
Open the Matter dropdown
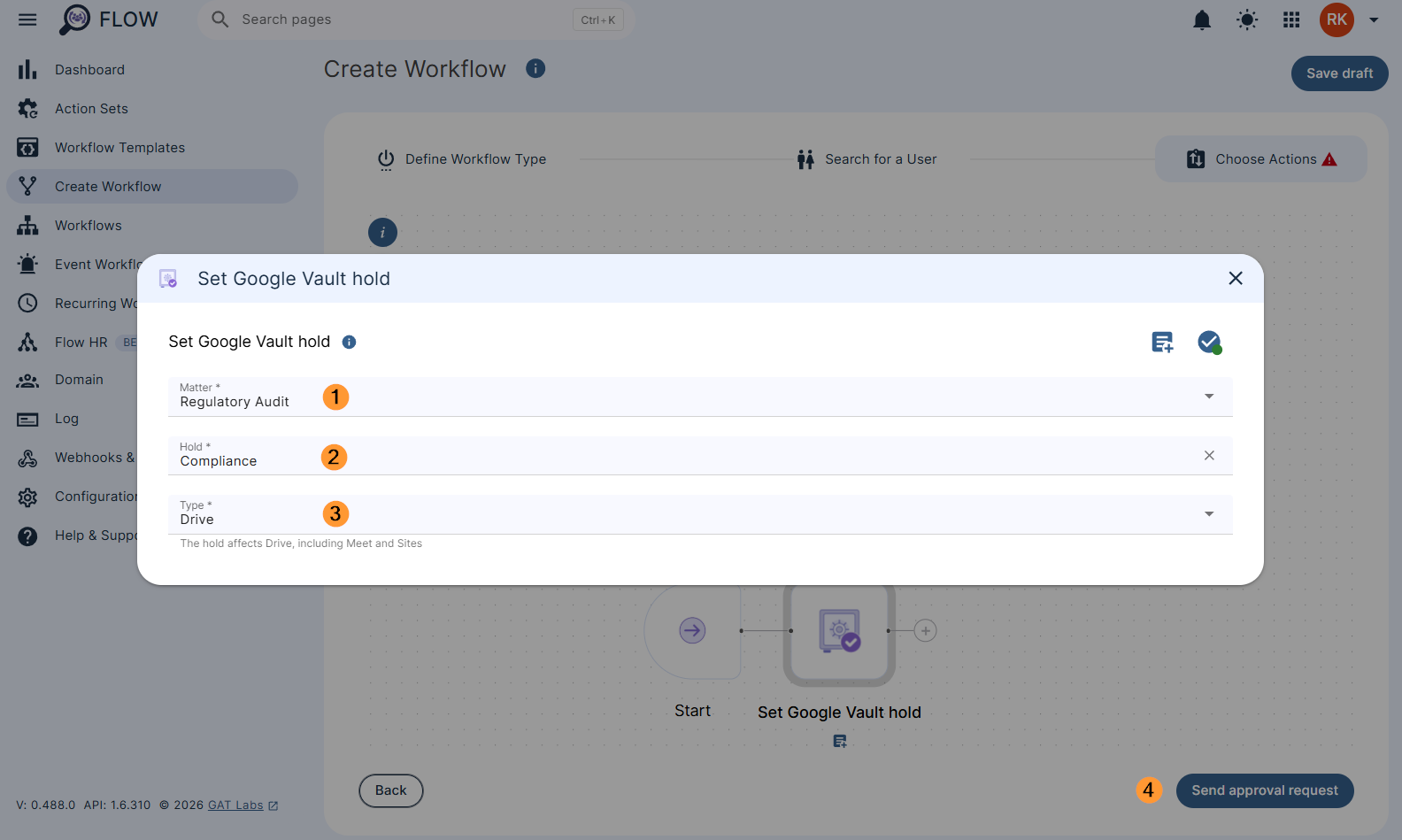[700, 397]
